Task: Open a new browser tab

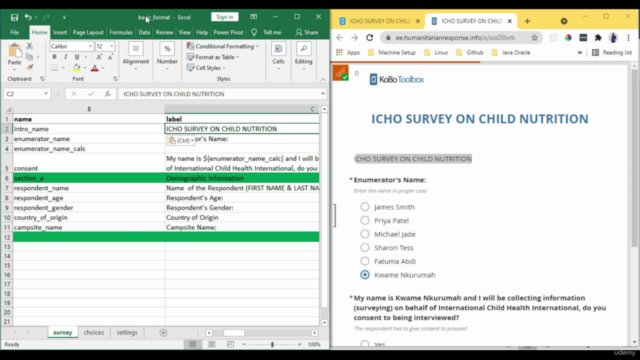Action: point(527,21)
